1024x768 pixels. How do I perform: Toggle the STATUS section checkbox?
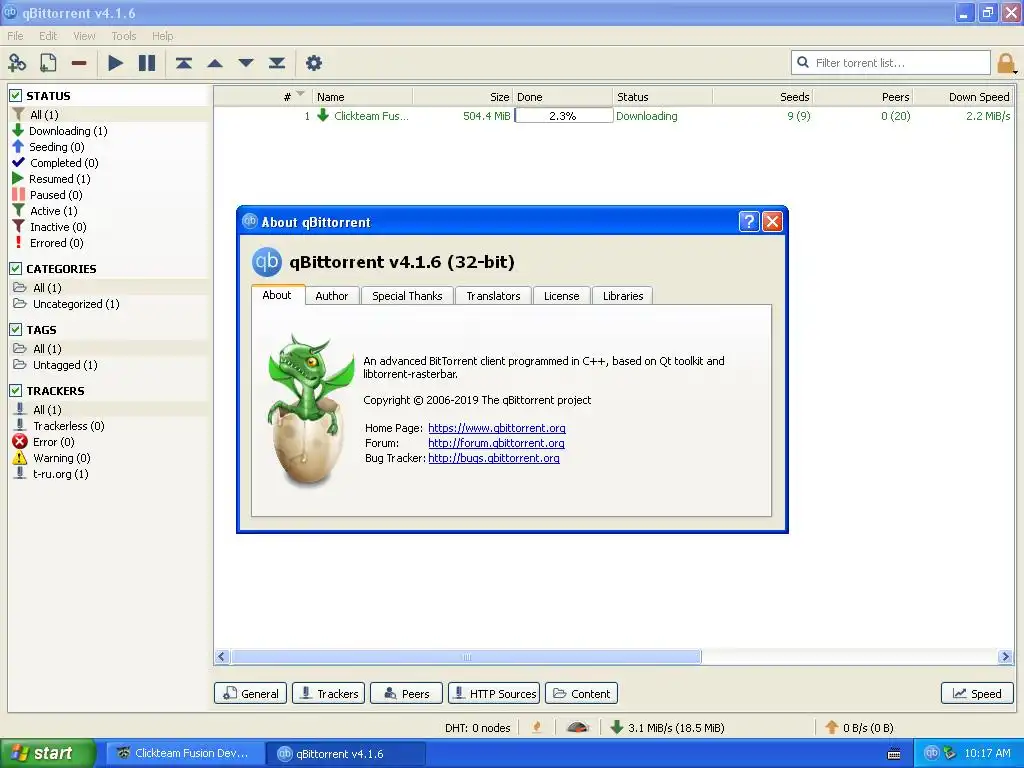click(16, 95)
